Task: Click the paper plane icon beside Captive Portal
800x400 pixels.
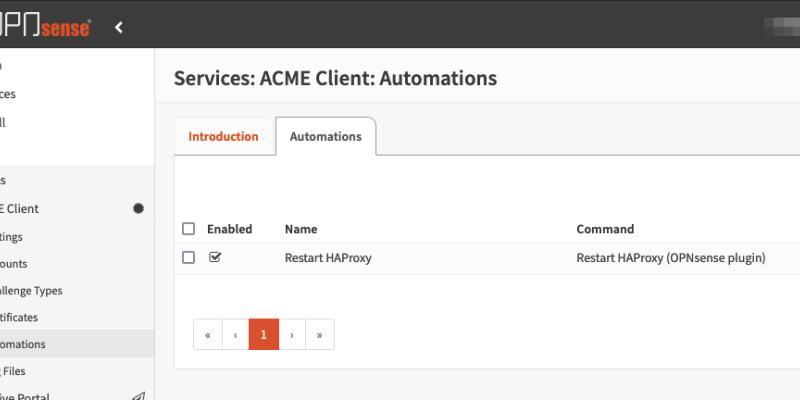Action: point(138,396)
